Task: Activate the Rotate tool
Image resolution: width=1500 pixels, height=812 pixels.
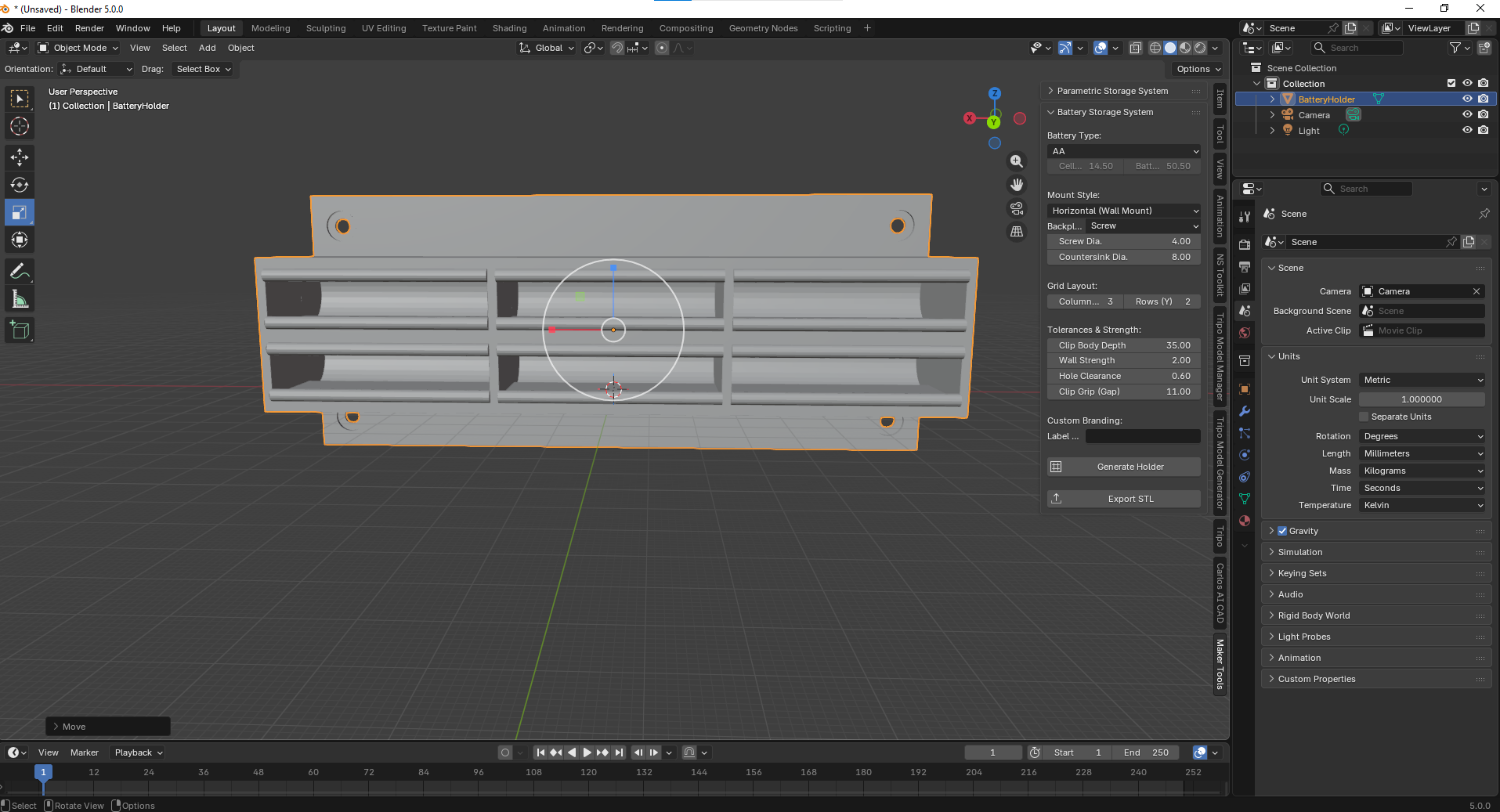Action: pos(20,185)
